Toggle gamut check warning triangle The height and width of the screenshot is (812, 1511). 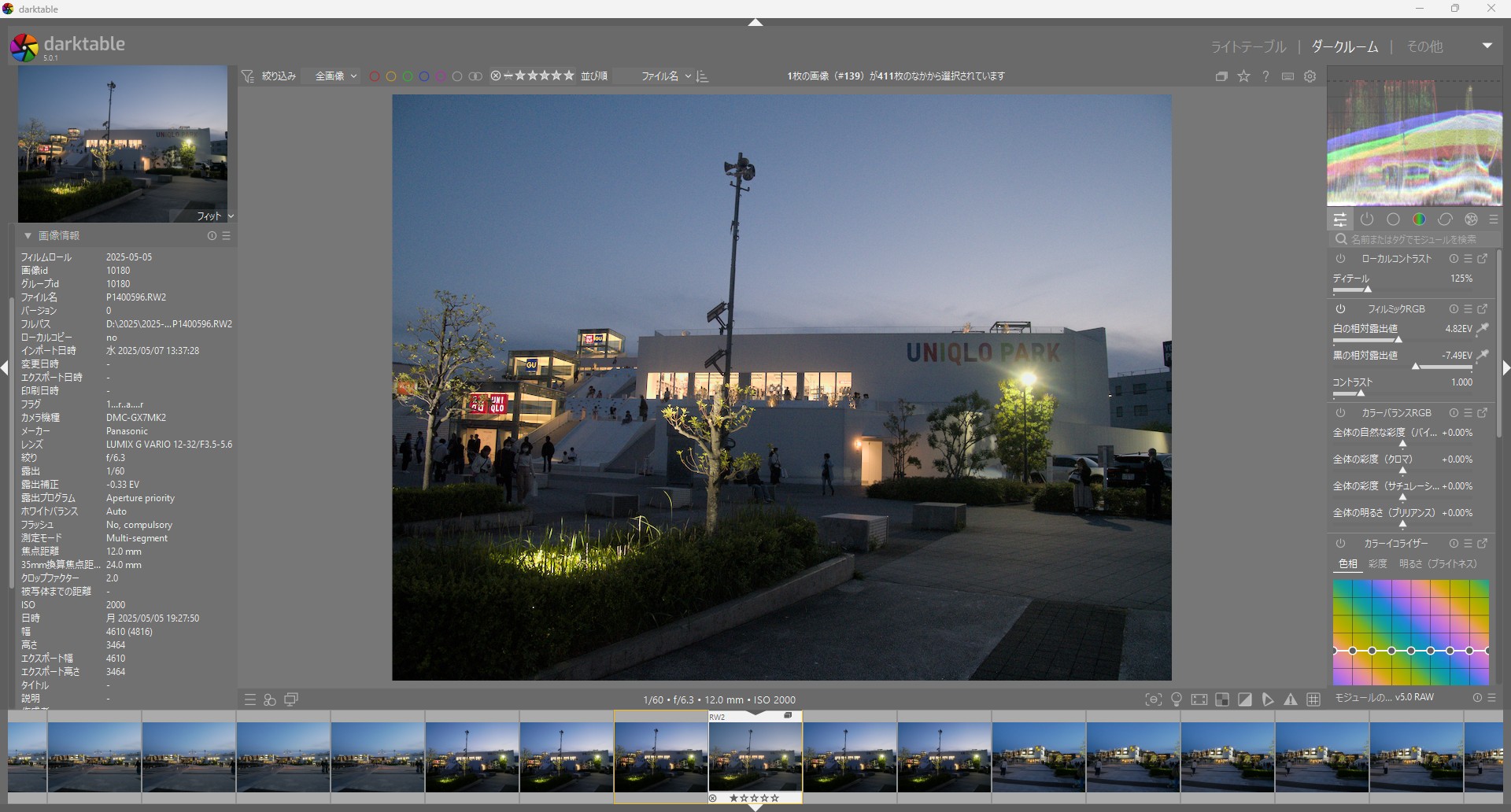[x=1291, y=699]
